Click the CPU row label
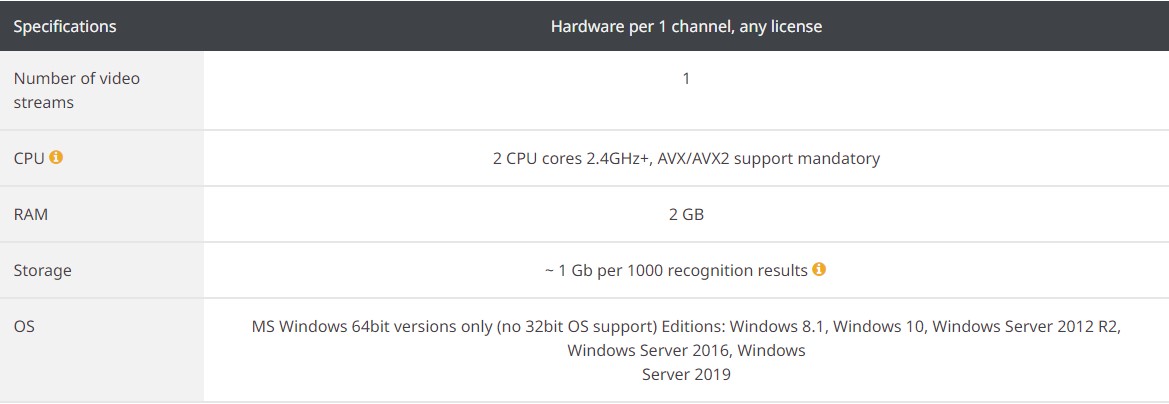This screenshot has width=1169, height=404. (29, 158)
